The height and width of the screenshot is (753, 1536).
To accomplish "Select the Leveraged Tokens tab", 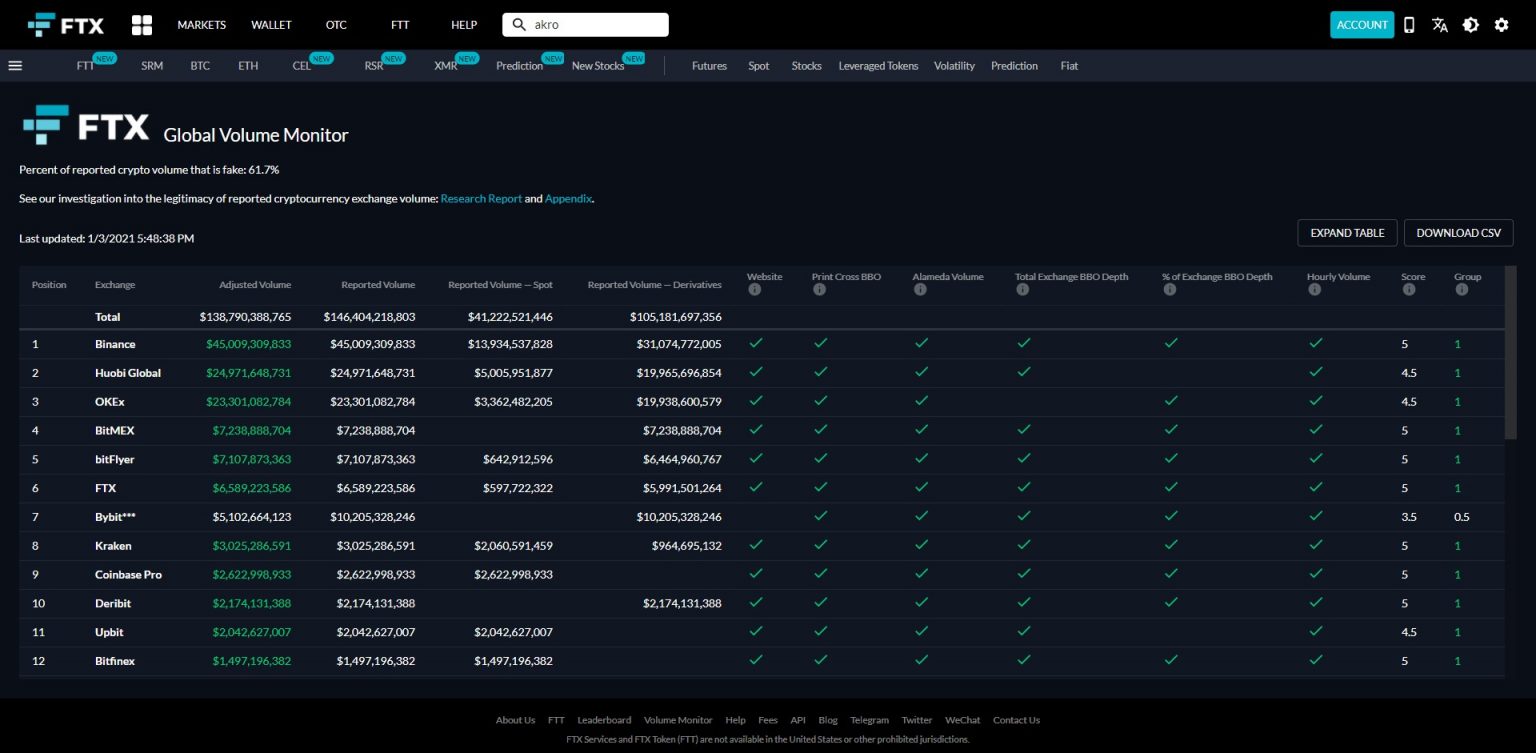I will pos(878,66).
